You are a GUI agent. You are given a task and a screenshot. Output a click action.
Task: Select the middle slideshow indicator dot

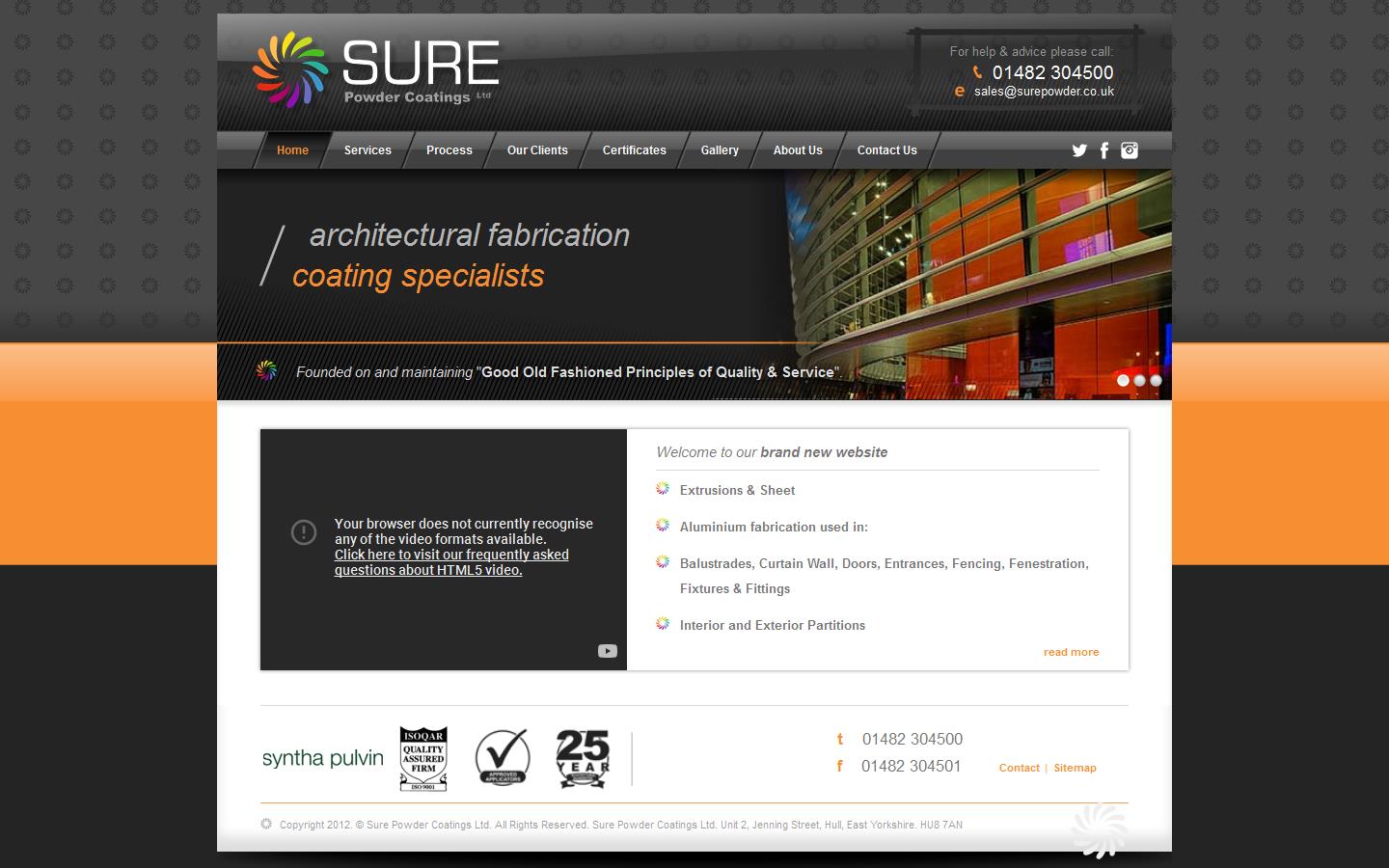[1137, 380]
